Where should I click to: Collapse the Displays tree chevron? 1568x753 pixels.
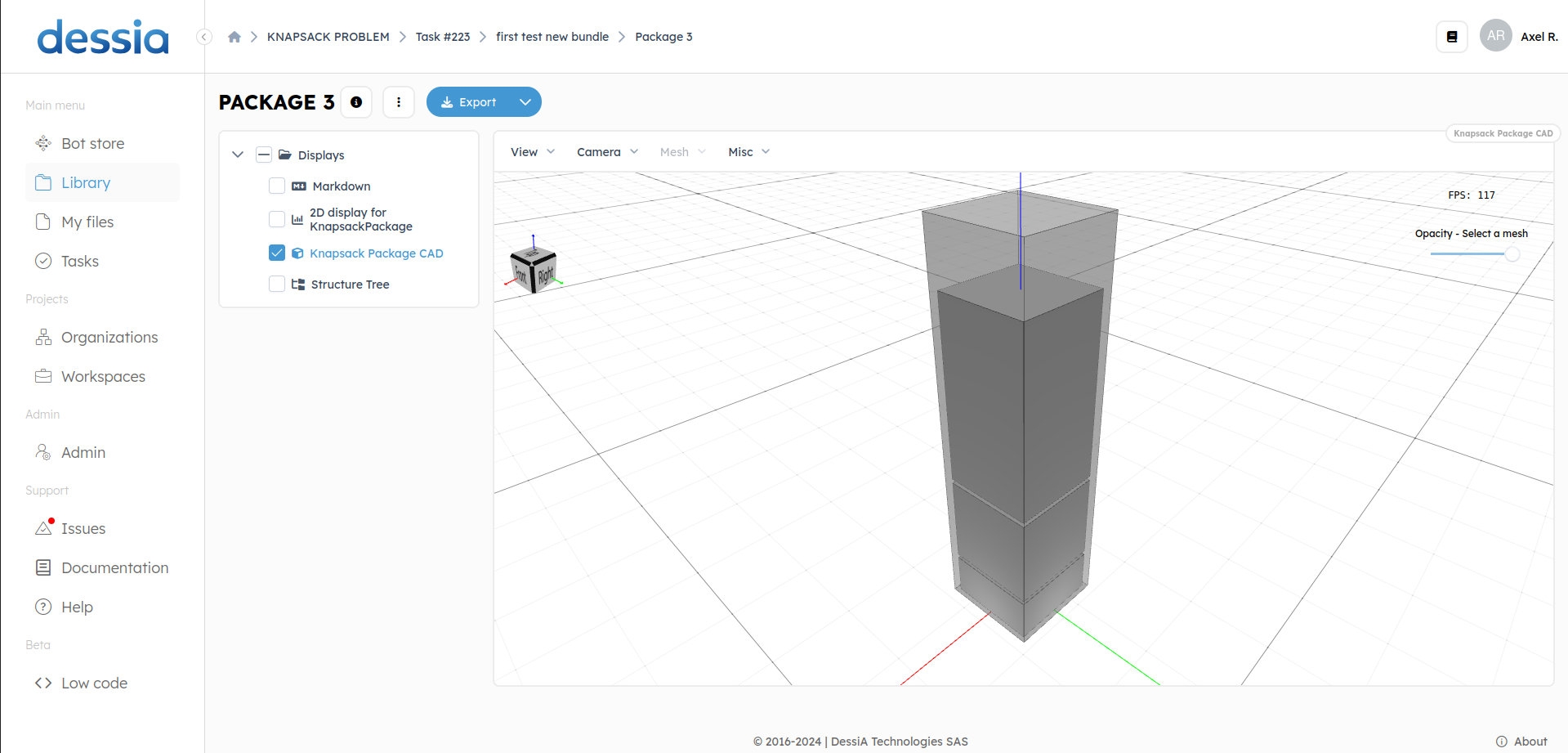point(238,155)
